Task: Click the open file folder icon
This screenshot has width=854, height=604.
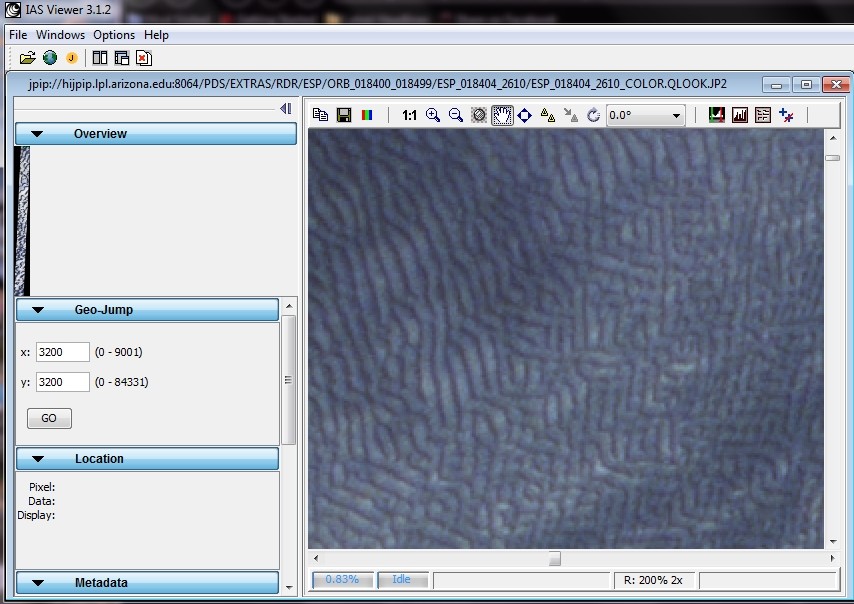Action: pyautogui.click(x=27, y=58)
